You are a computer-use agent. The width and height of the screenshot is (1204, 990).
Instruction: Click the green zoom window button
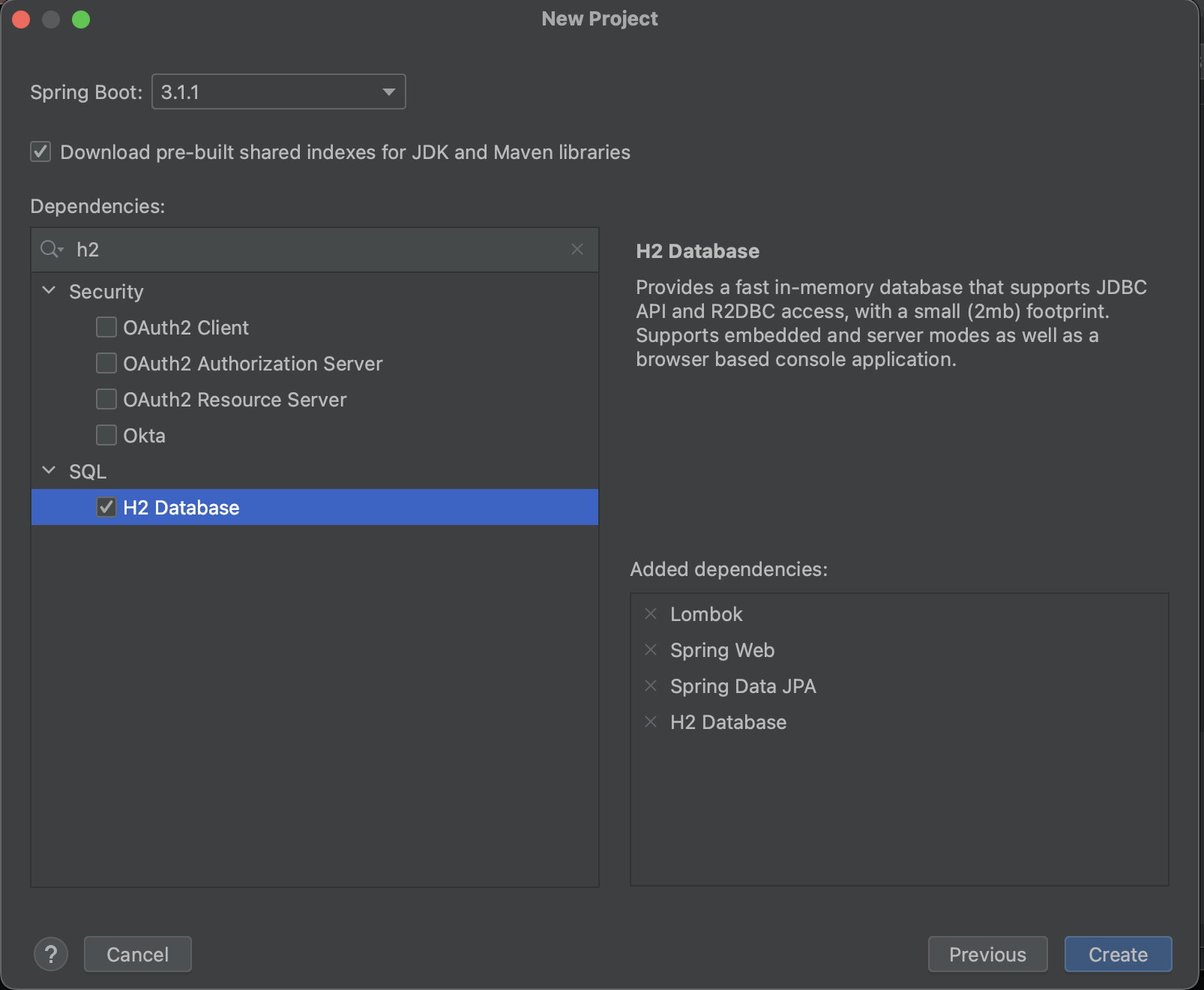(x=81, y=19)
